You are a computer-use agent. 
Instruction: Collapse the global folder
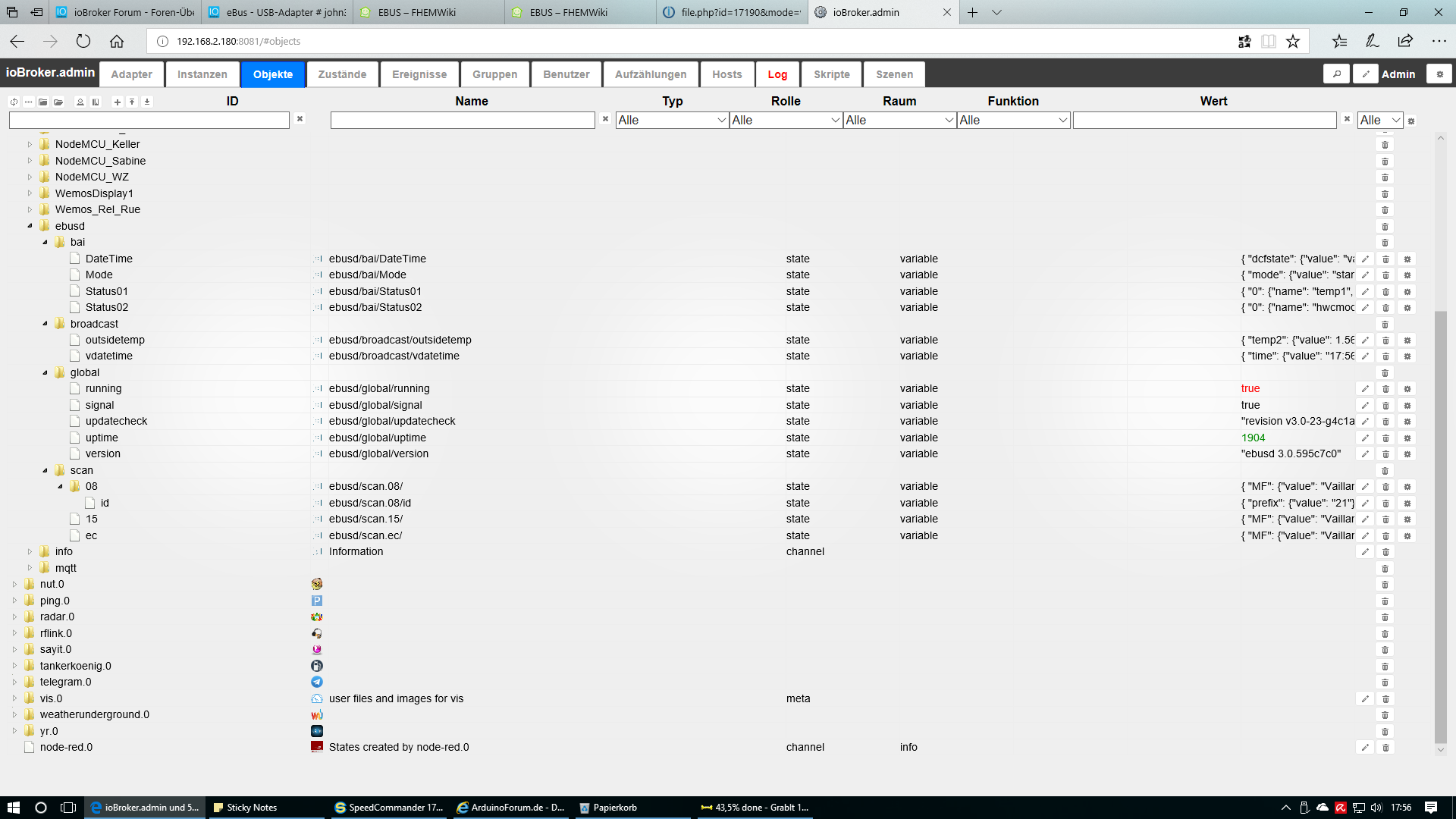(45, 373)
